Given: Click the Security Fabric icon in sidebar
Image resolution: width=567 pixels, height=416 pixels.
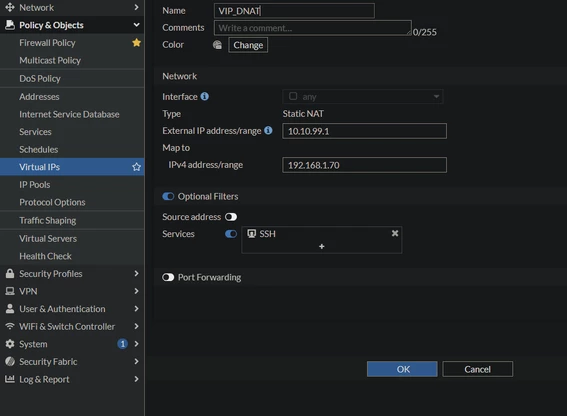Looking at the screenshot, I should tap(10, 361).
